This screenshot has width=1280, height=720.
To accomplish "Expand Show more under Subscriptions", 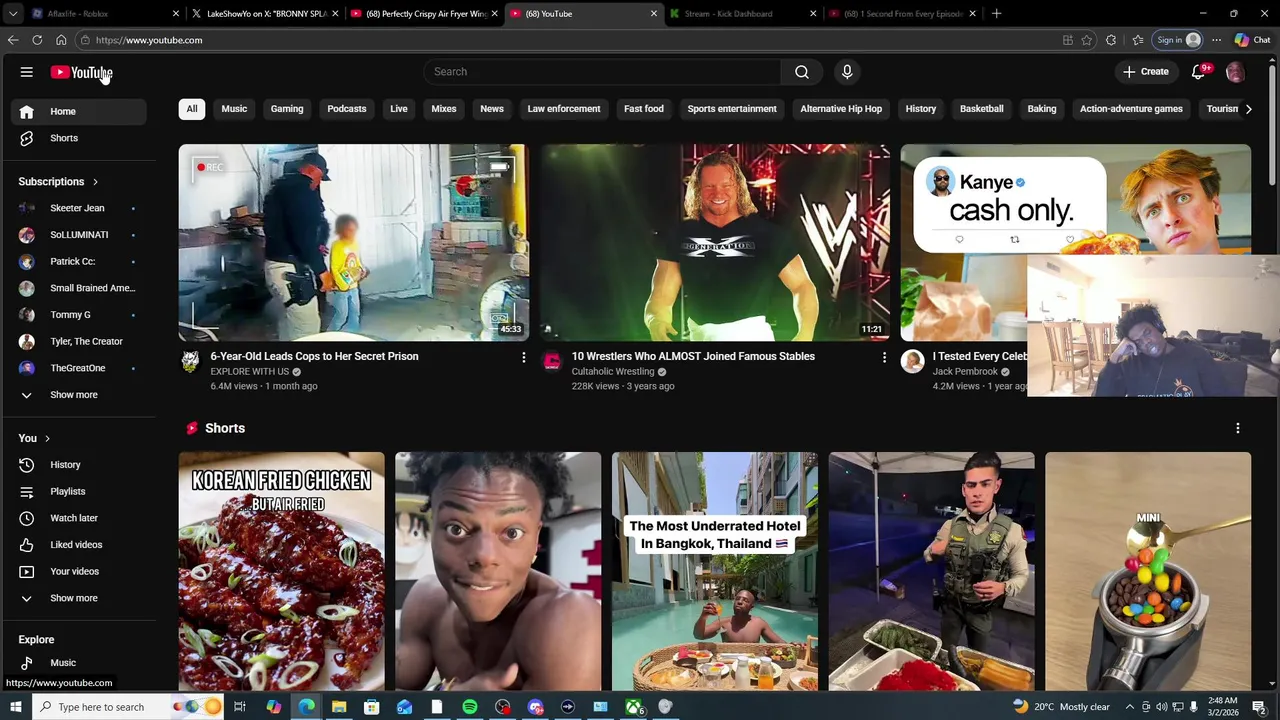I will (x=78, y=395).
